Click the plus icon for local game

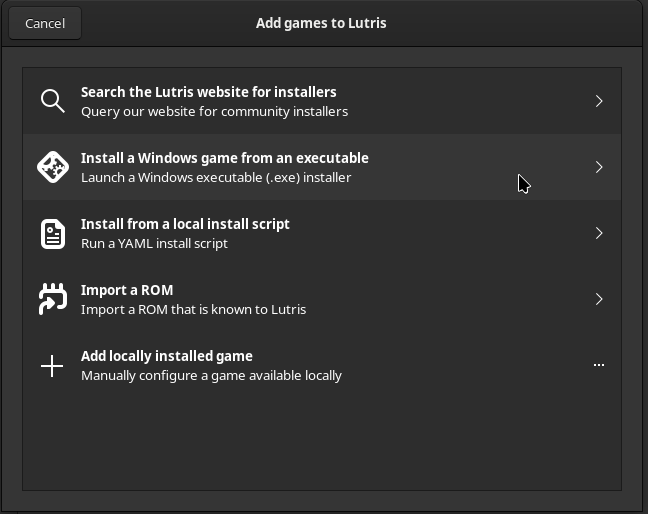click(52, 366)
